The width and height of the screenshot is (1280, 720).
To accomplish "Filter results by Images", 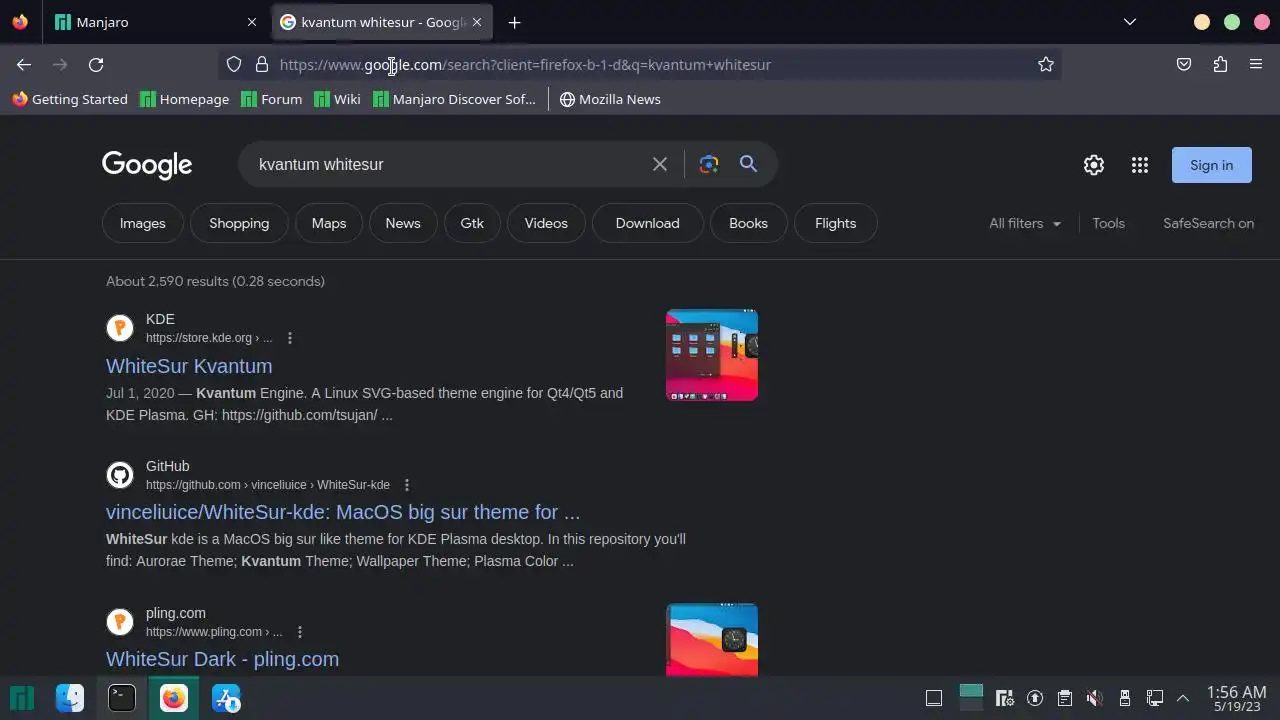I will (143, 223).
